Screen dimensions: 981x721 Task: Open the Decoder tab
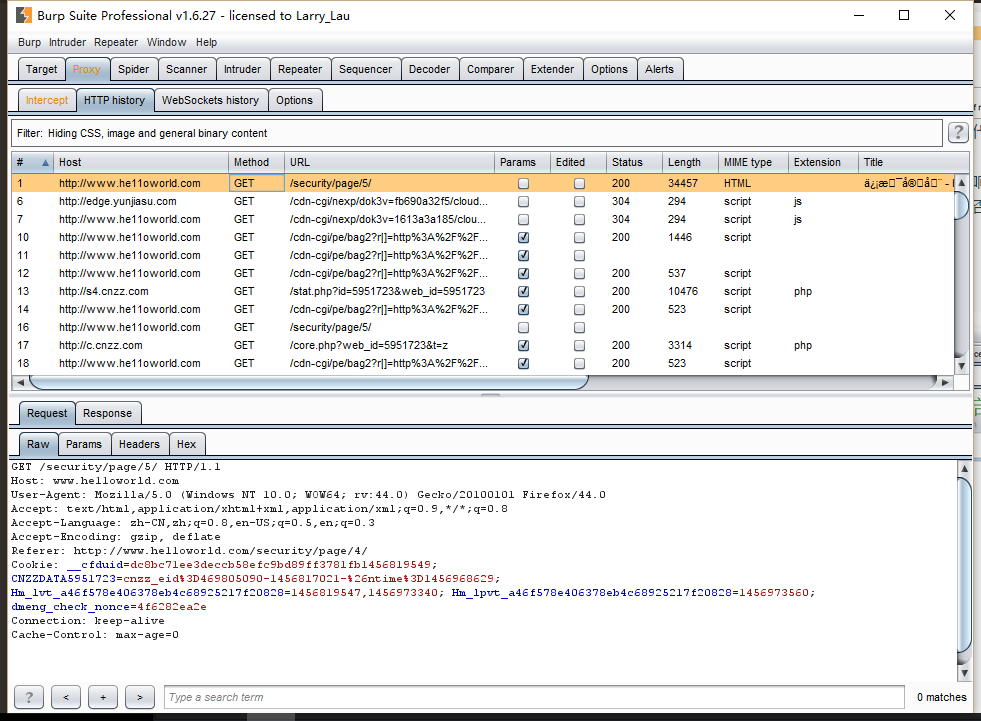429,69
